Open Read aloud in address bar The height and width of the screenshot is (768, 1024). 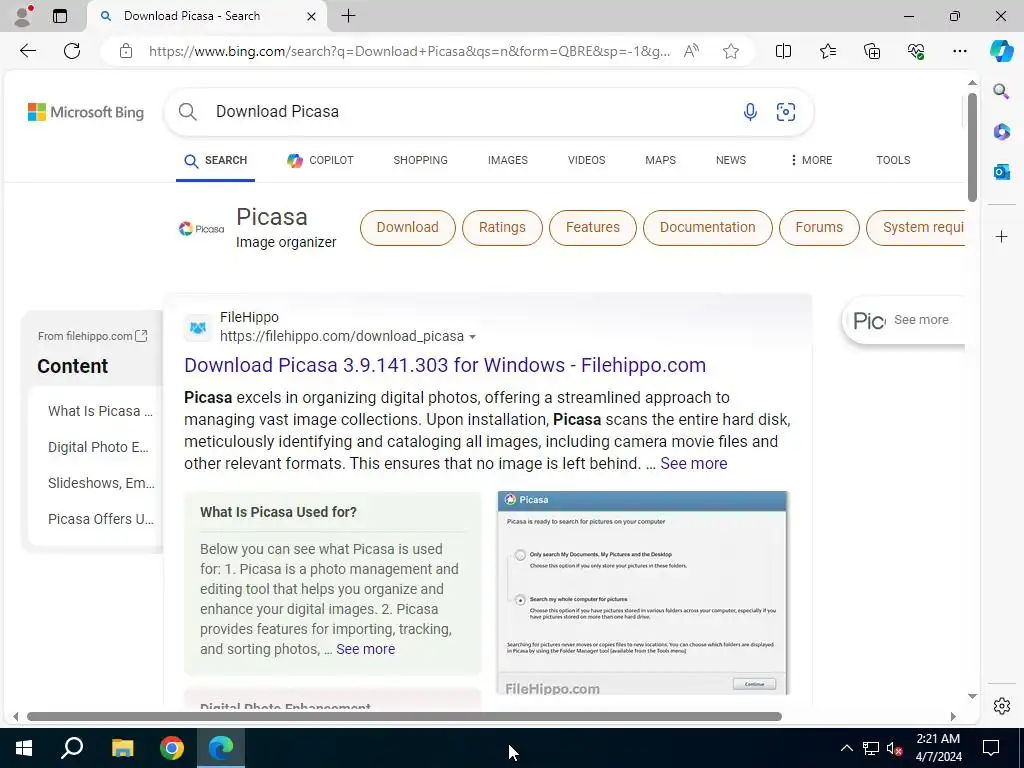pyautogui.click(x=691, y=51)
